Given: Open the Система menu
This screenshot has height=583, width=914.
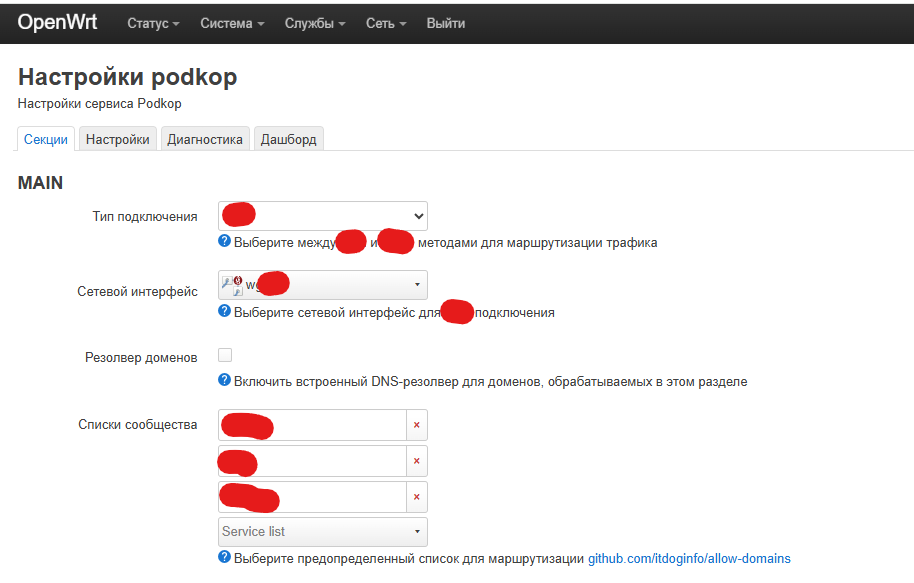Looking at the screenshot, I should pyautogui.click(x=232, y=23).
